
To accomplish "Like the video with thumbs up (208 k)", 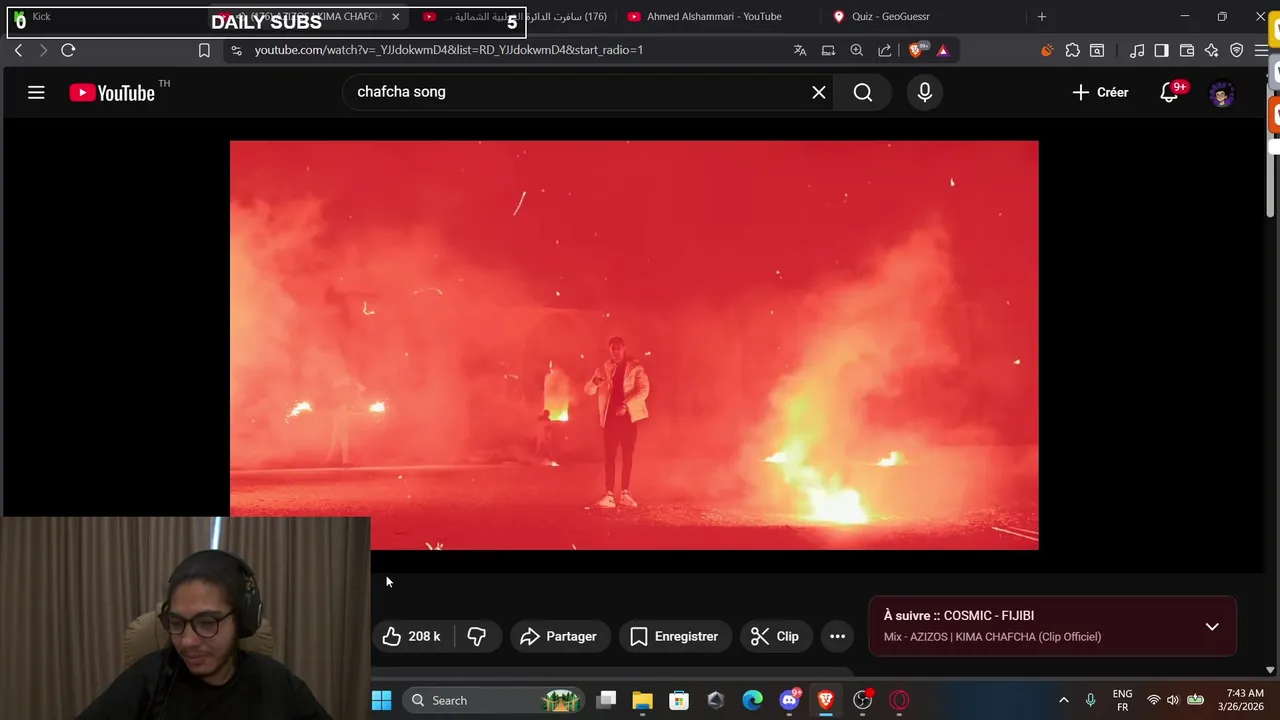I will point(413,636).
